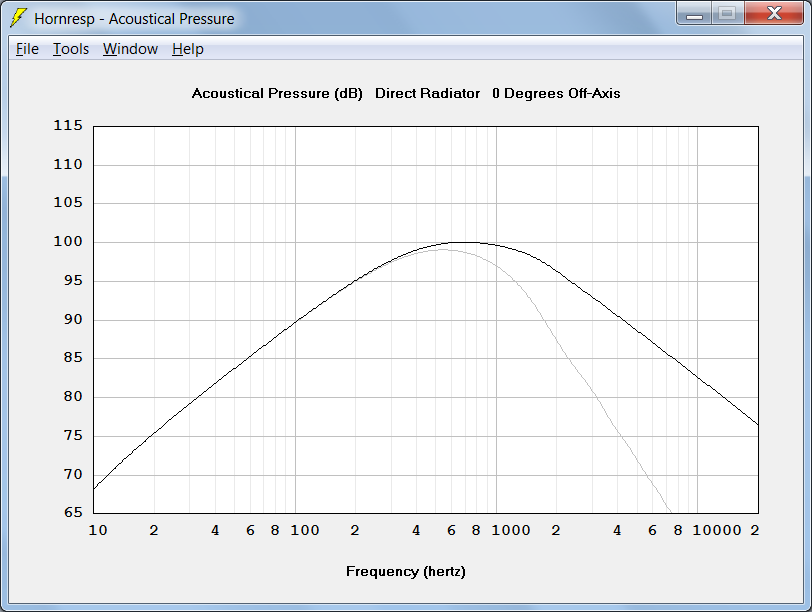Click the 115 y-axis value
812x612 pixels.
point(68,125)
